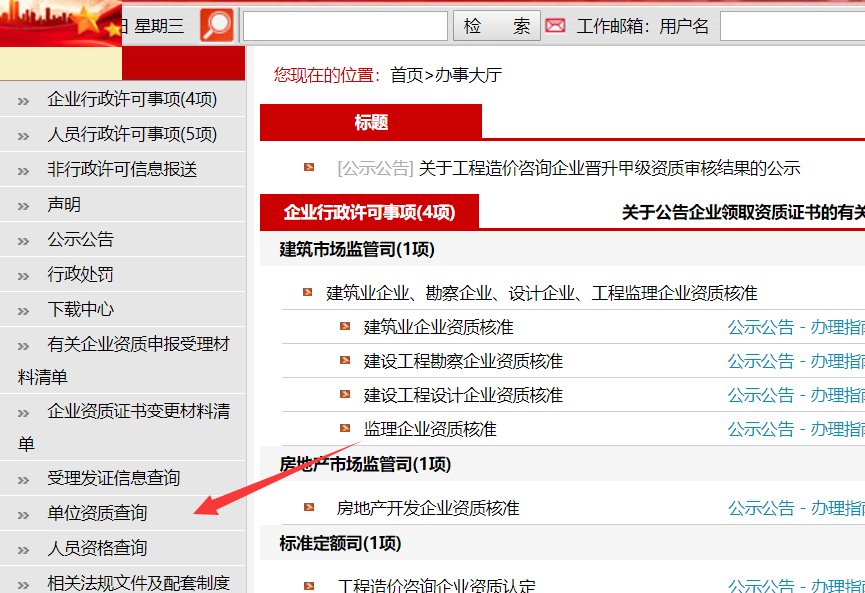This screenshot has height=593, width=865.
Task: Click the red document icon before 工程造价咨询企业资质认定
Action: (306, 585)
